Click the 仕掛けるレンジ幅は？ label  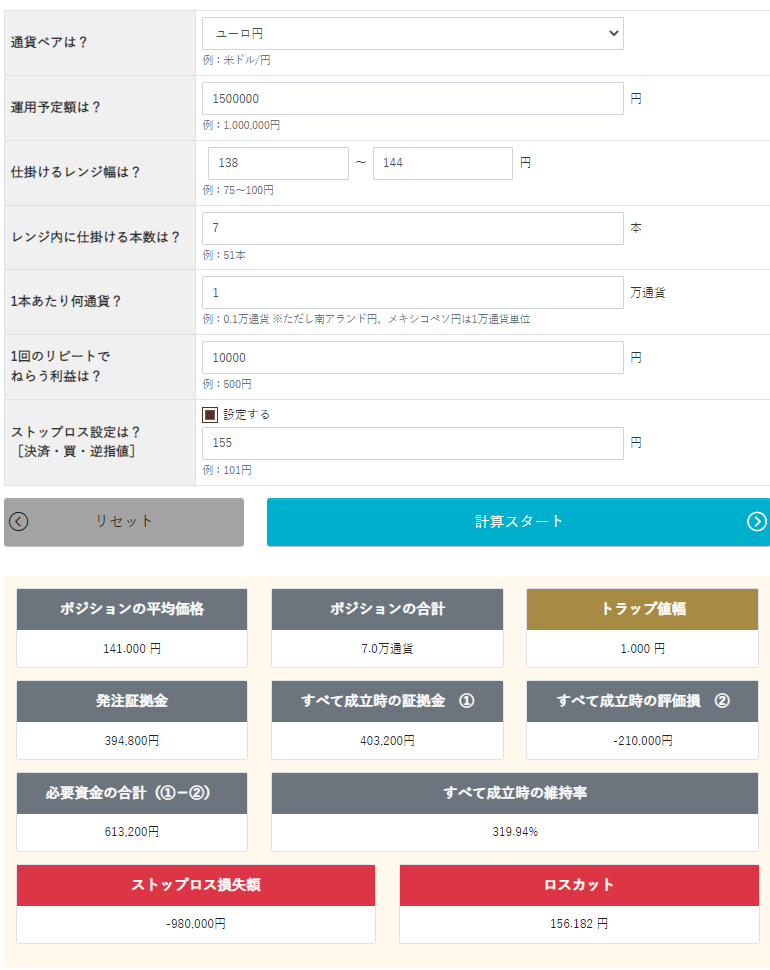click(75, 173)
